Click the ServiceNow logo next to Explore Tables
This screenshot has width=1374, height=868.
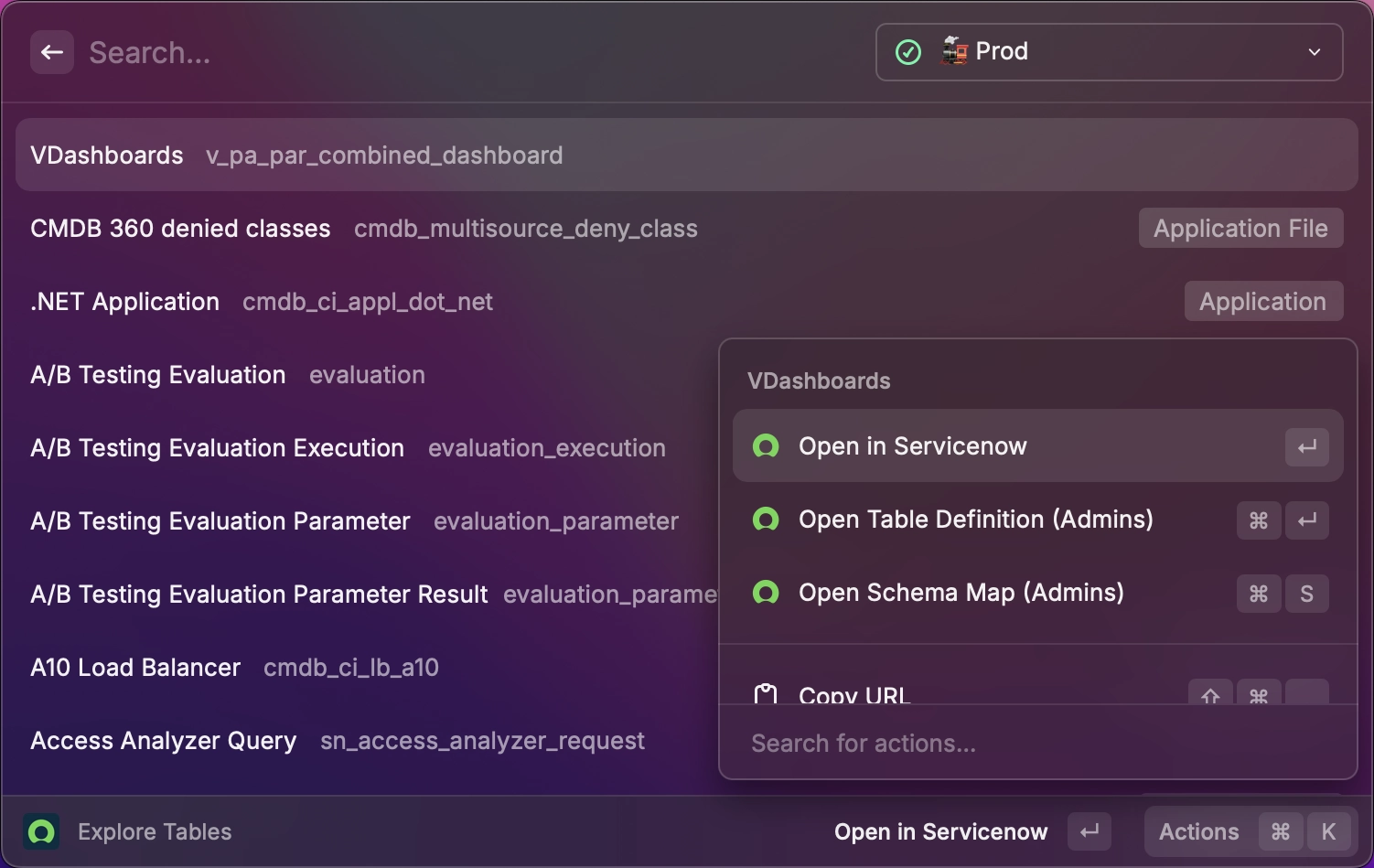[x=40, y=832]
